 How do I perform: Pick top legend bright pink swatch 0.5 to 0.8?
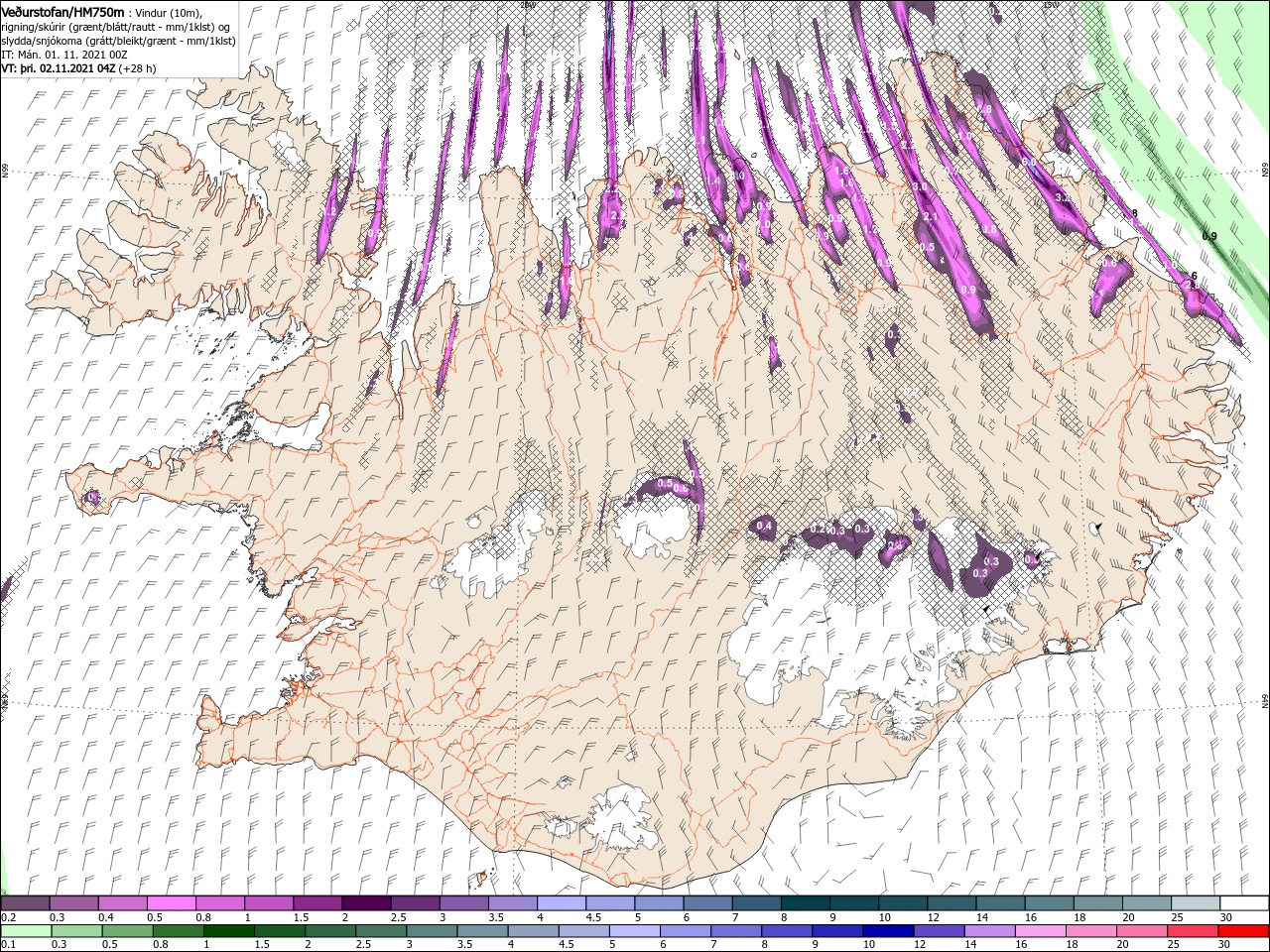(171, 902)
